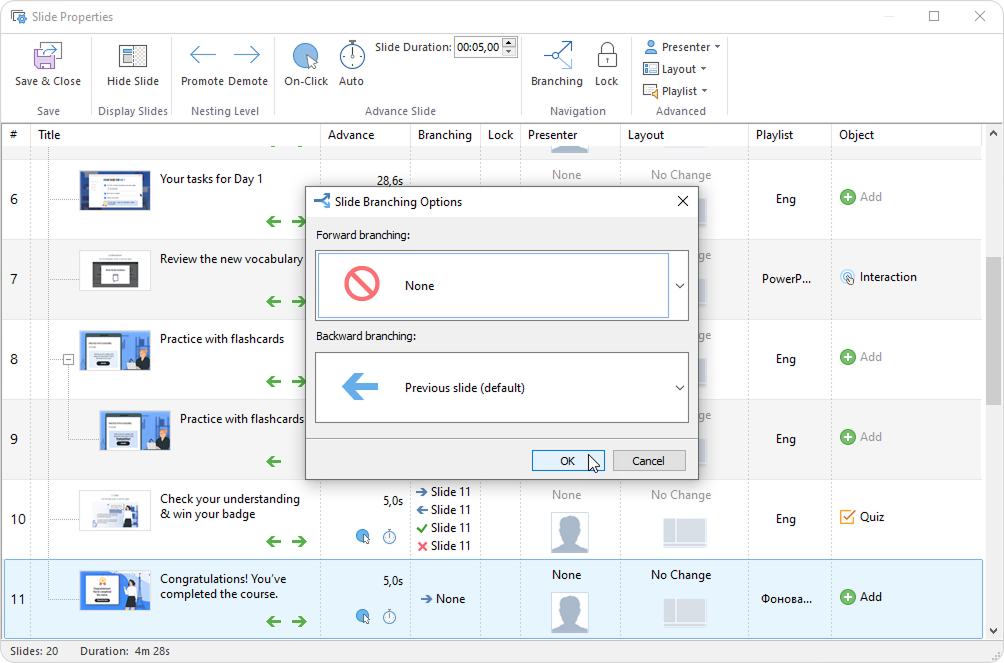Image resolution: width=1004 pixels, height=663 pixels.
Task: Click OK in Slide Branching Options
Action: click(567, 461)
